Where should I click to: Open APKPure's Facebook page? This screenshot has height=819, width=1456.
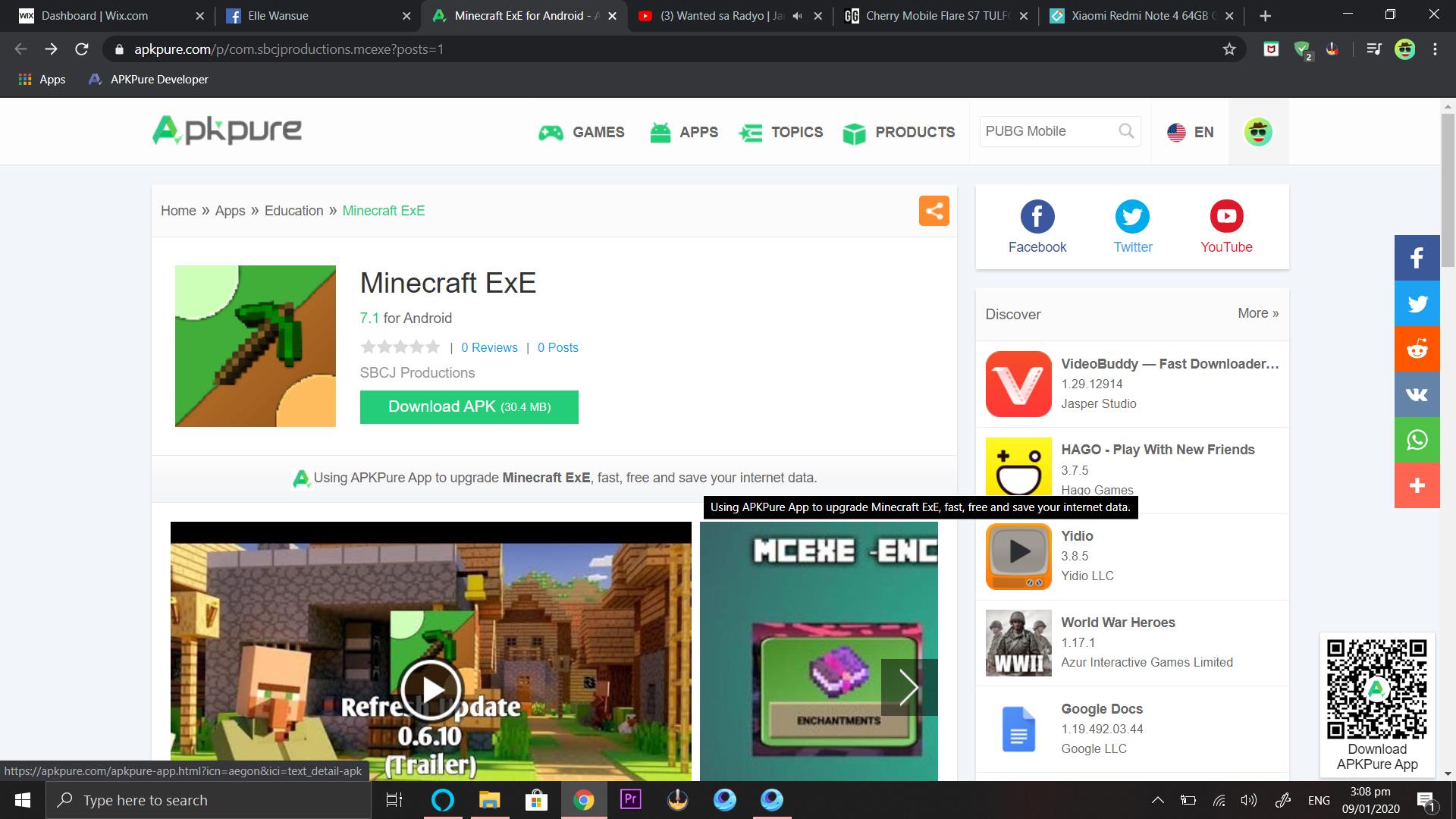1037,227
